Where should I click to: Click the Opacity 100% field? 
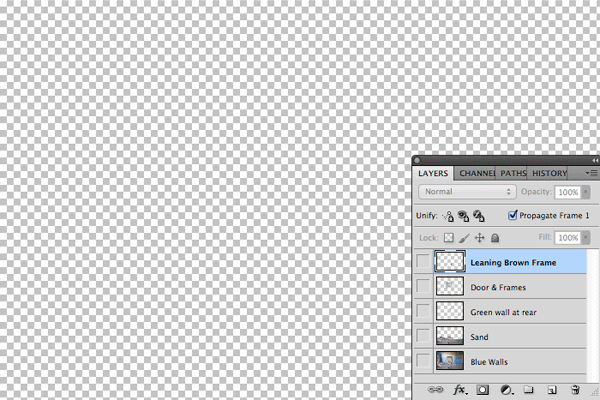point(568,192)
